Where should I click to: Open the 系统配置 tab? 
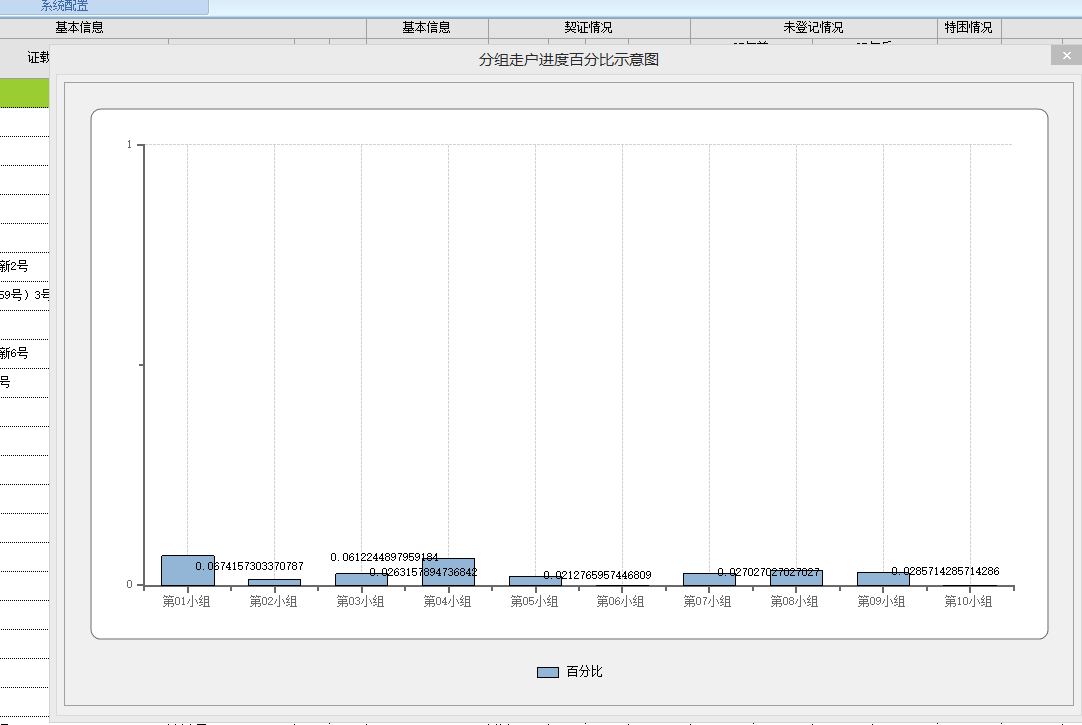64,7
